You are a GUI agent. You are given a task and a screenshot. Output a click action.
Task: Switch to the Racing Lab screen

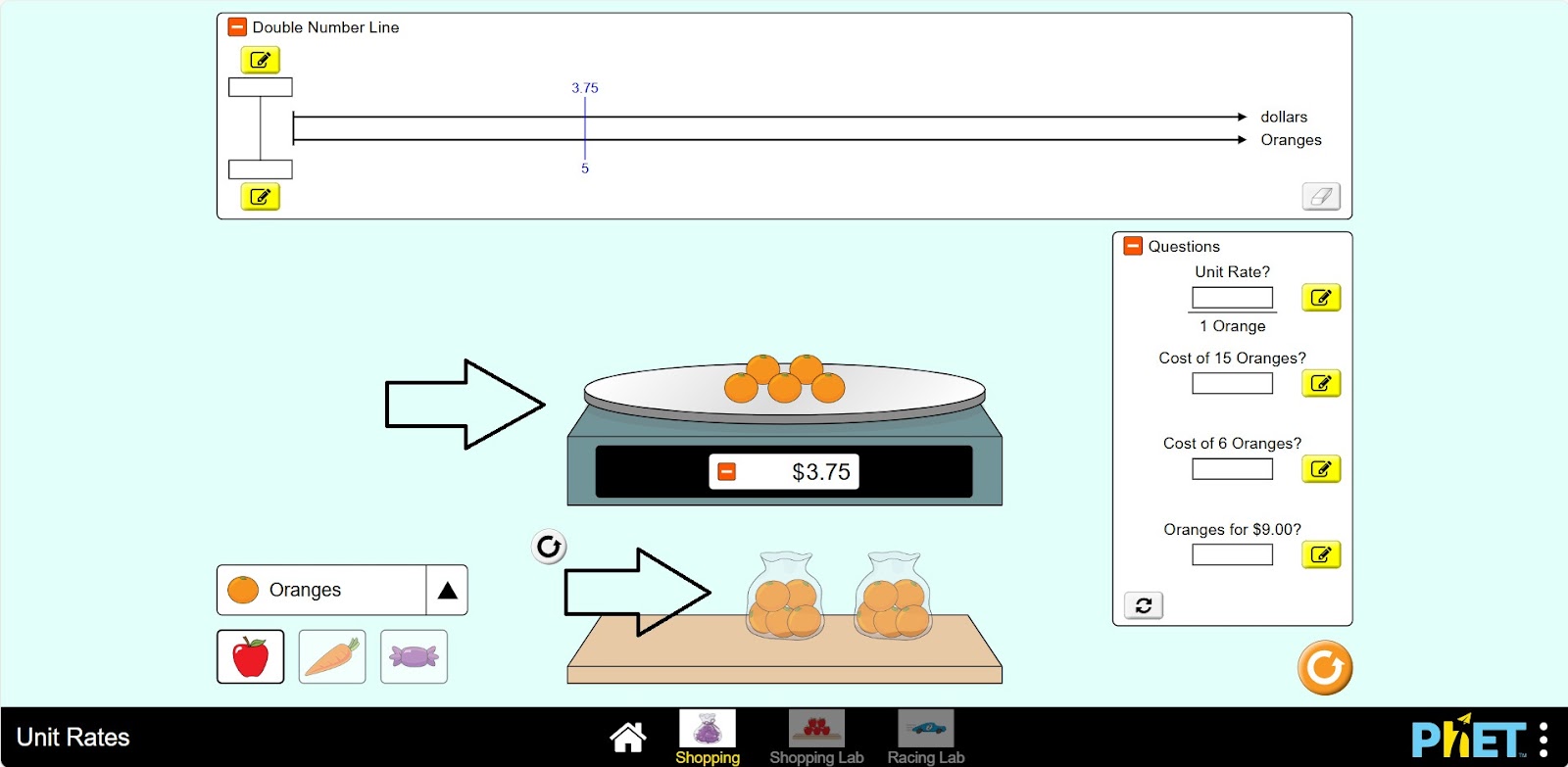click(x=926, y=737)
